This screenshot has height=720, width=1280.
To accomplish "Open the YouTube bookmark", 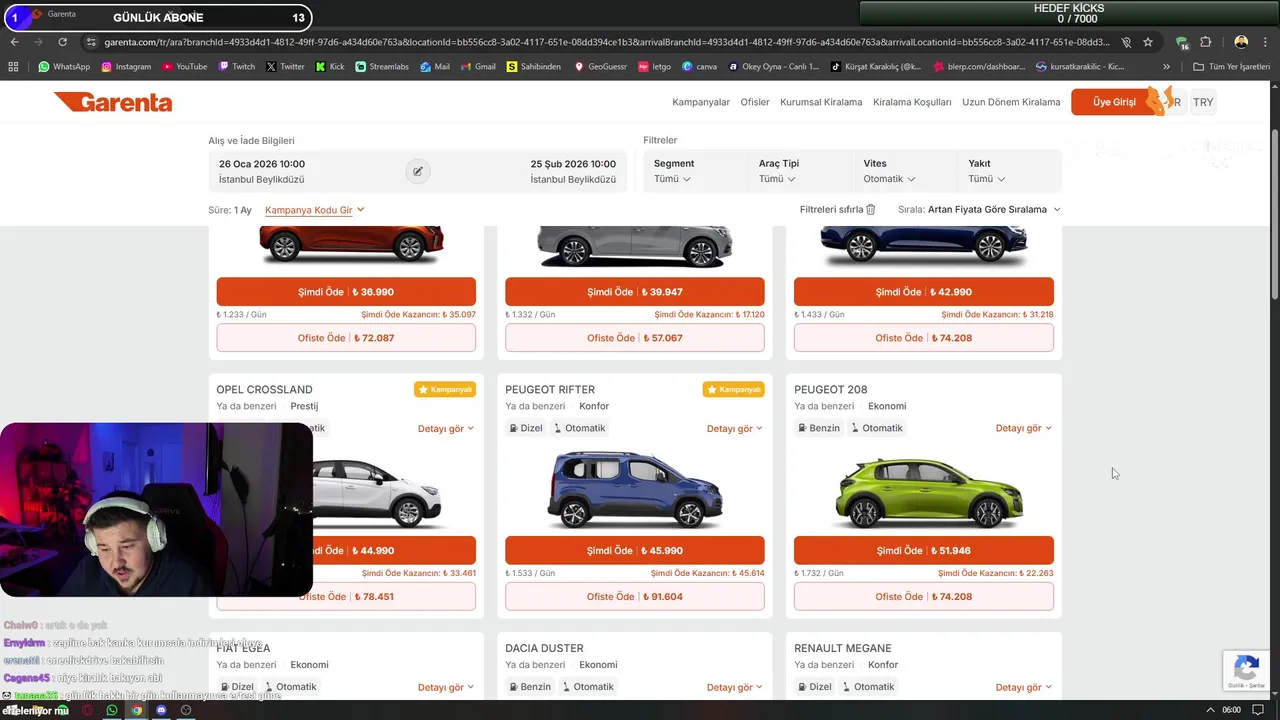I will point(183,67).
